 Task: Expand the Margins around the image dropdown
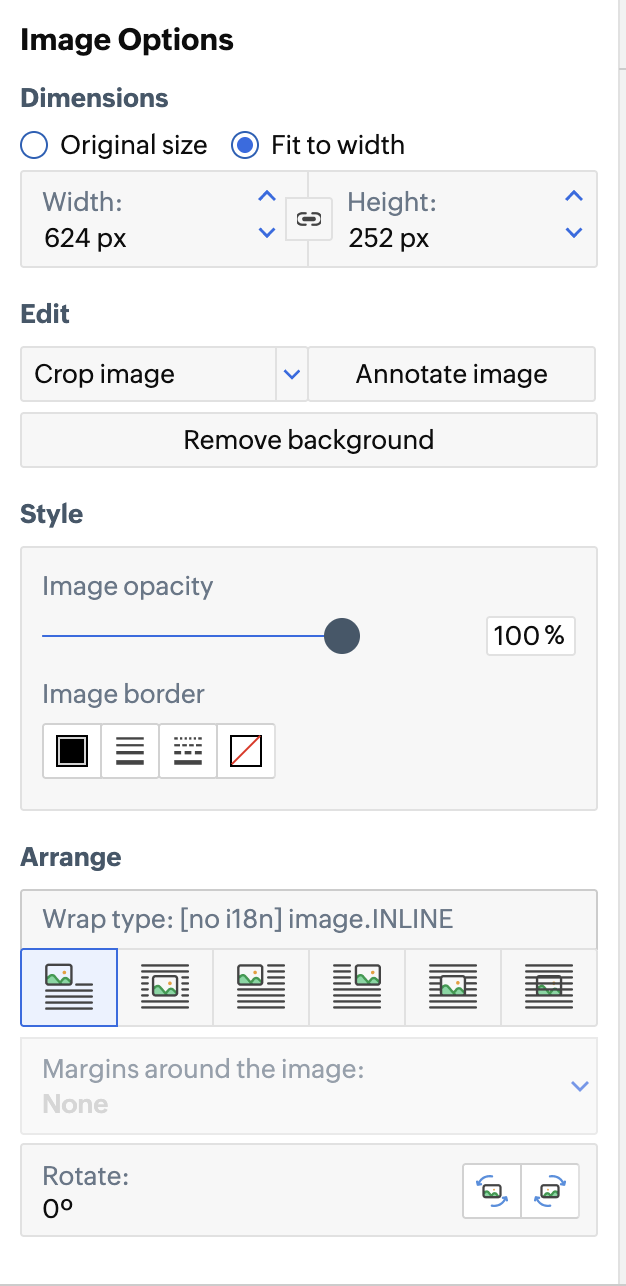tap(579, 1086)
